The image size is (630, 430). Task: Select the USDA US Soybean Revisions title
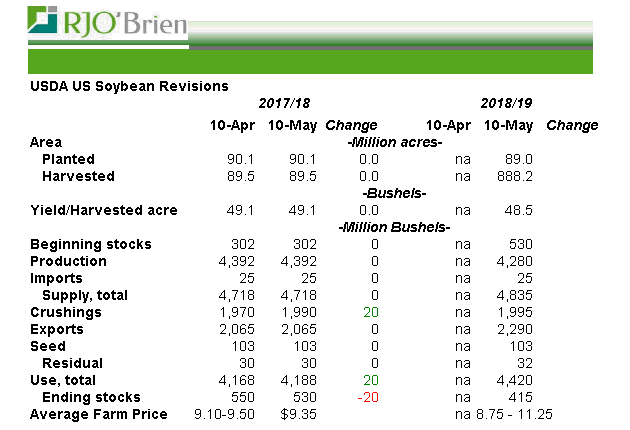tap(129, 87)
